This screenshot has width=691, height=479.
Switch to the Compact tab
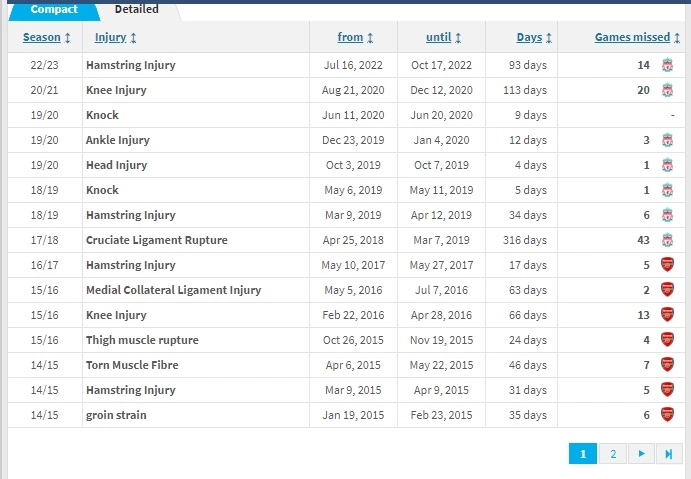53,10
